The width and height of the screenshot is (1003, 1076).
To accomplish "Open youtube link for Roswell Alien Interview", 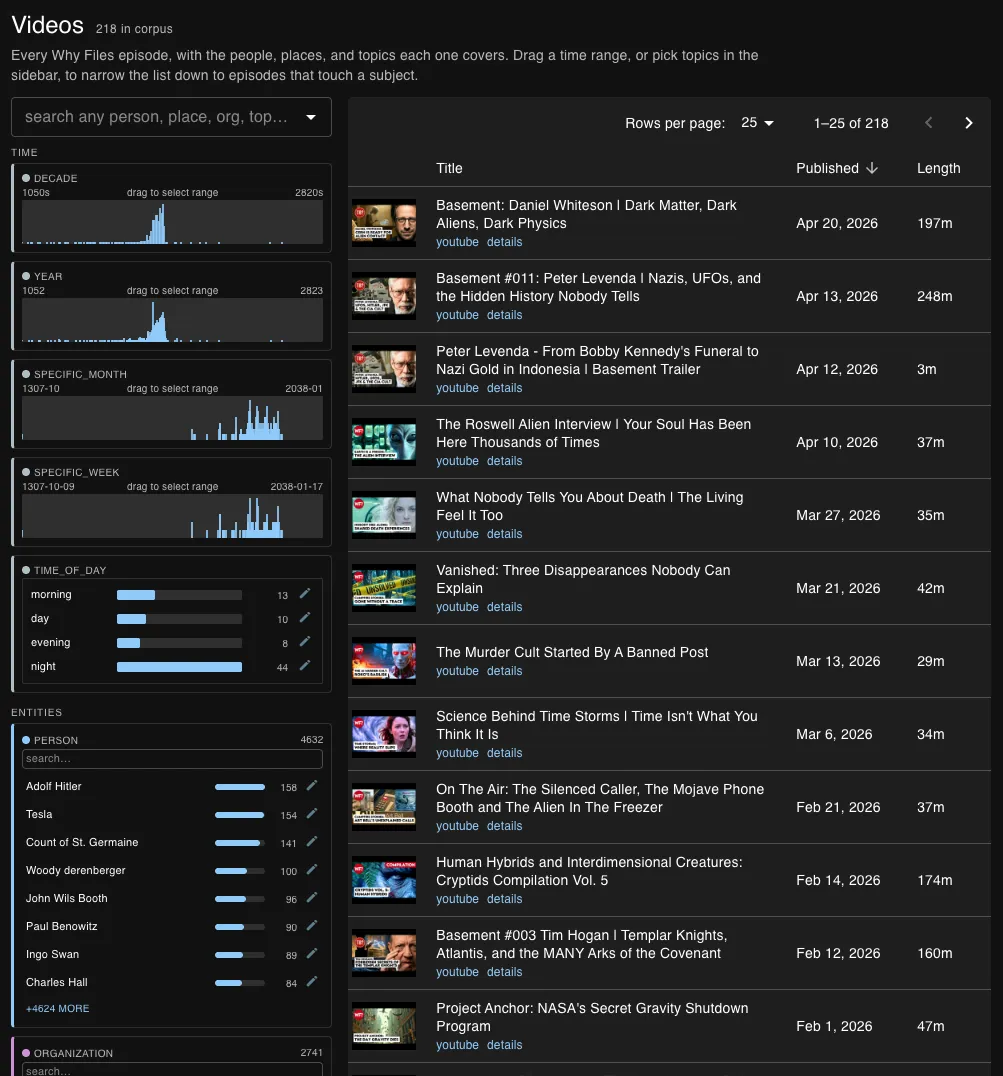I will [458, 461].
